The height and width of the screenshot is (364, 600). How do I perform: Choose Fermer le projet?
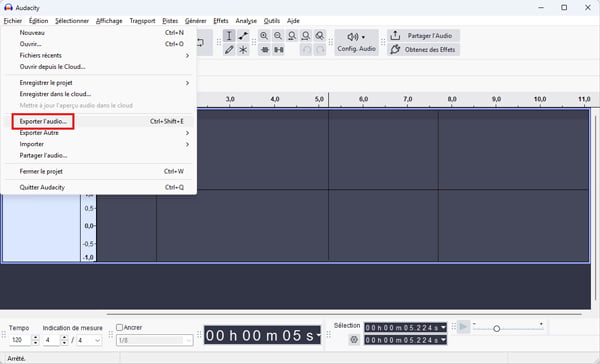[99, 171]
